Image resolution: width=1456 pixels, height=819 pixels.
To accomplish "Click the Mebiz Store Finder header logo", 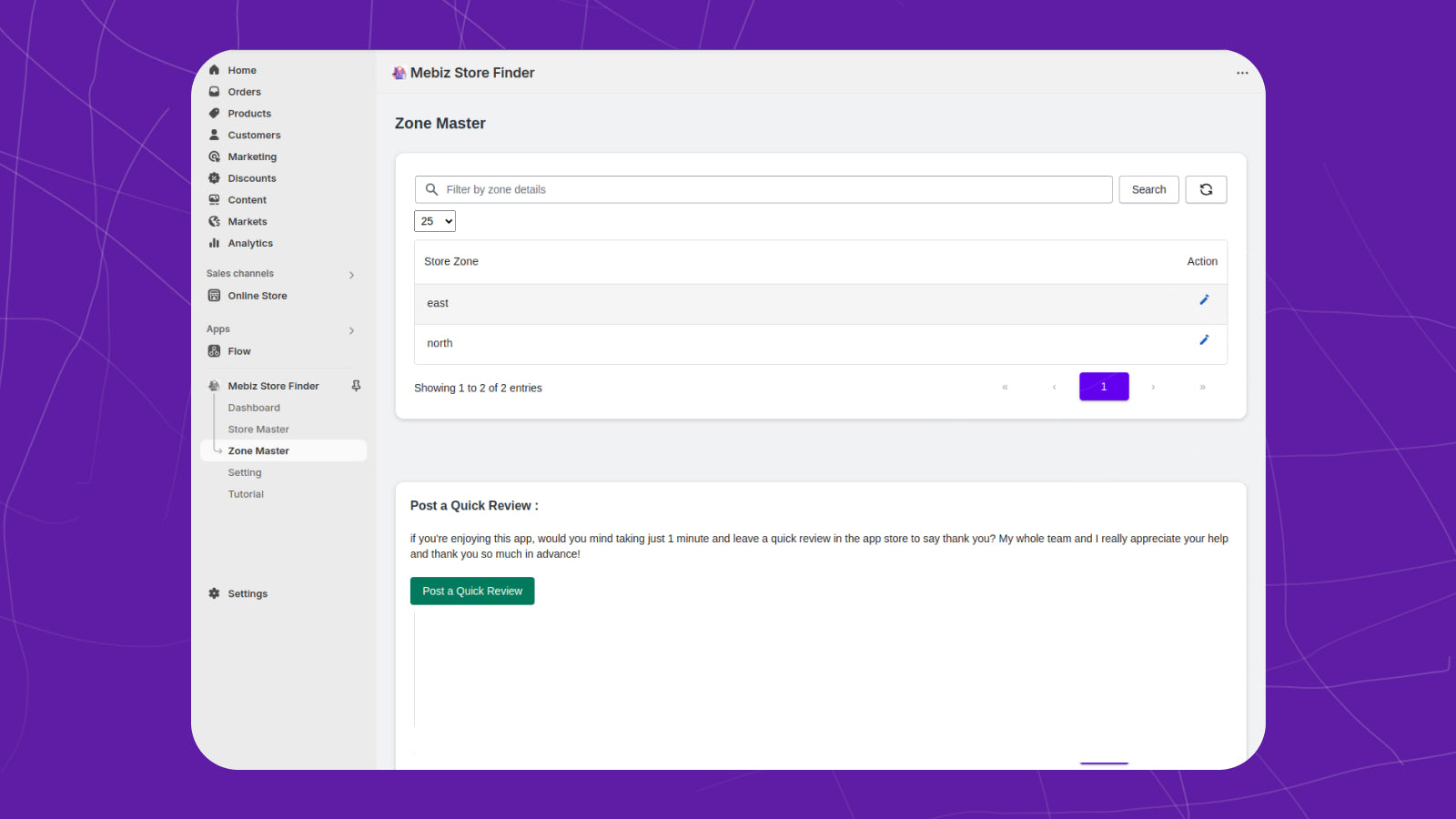I will 399,73.
